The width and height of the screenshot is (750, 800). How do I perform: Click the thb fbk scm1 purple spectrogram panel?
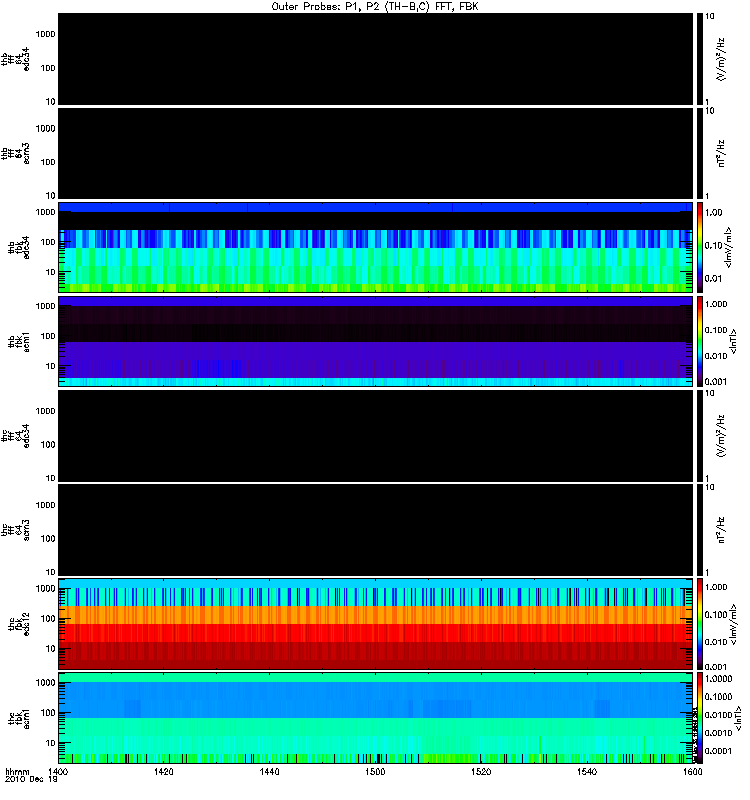[x=376, y=341]
